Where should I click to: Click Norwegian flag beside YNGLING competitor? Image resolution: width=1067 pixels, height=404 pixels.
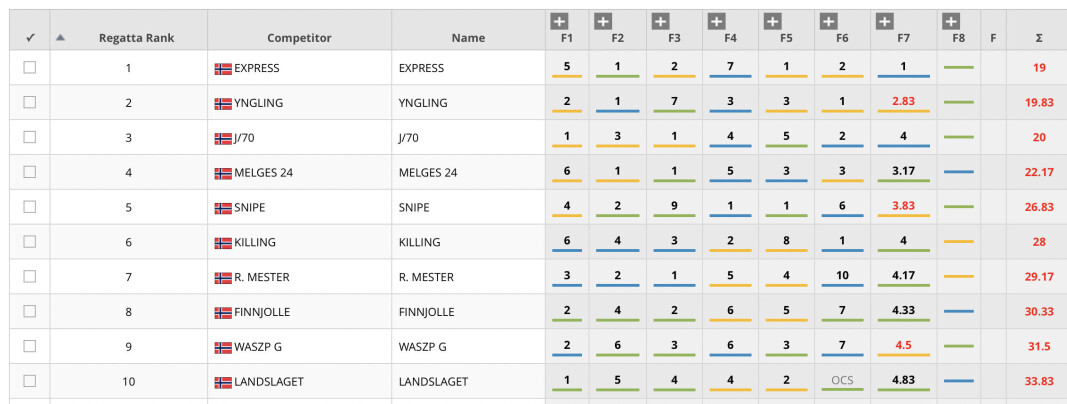click(x=223, y=103)
